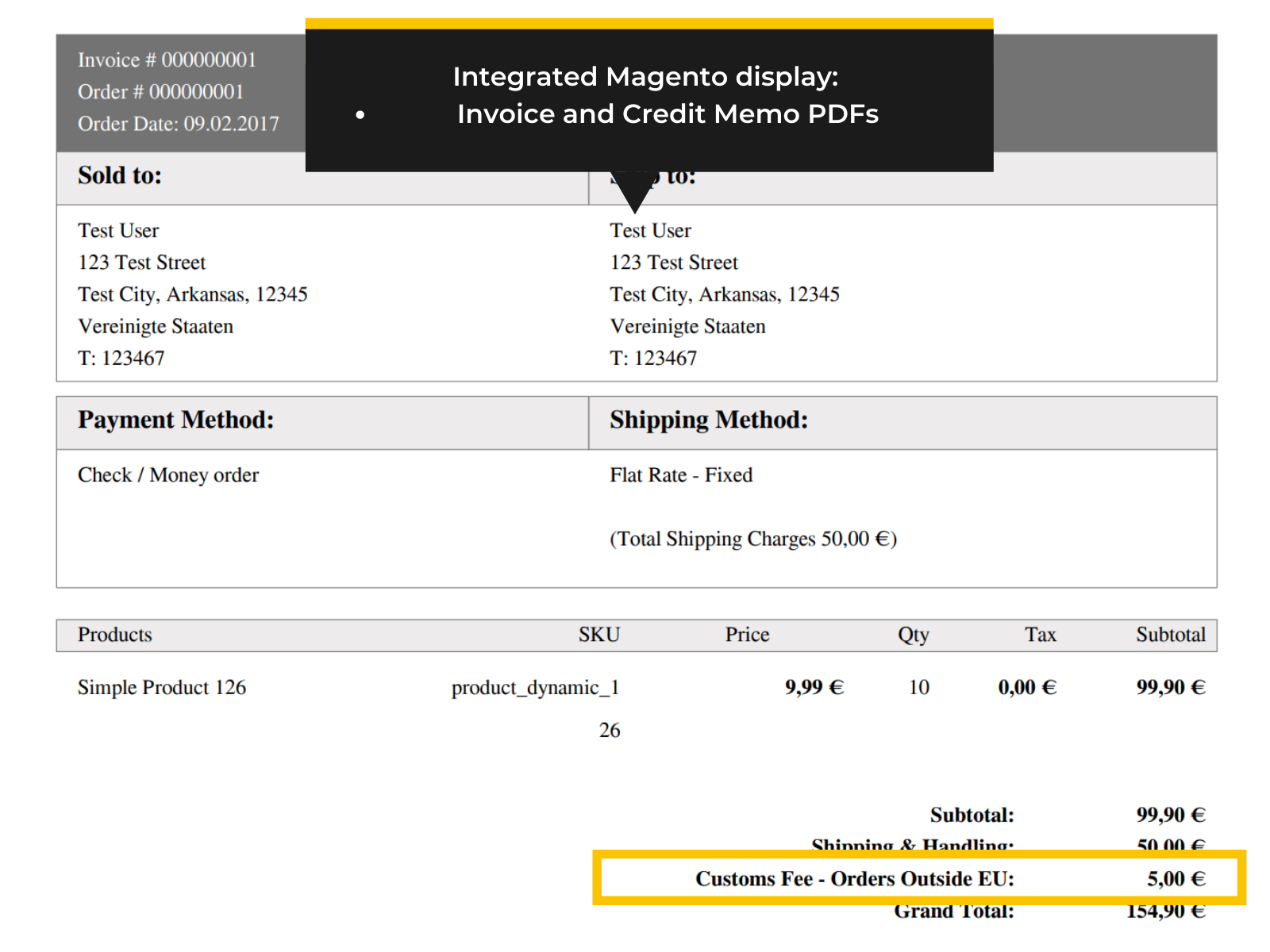The width and height of the screenshot is (1270, 952).
Task: Click 'Flat Rate - Fixed' shipping text
Action: (681, 475)
